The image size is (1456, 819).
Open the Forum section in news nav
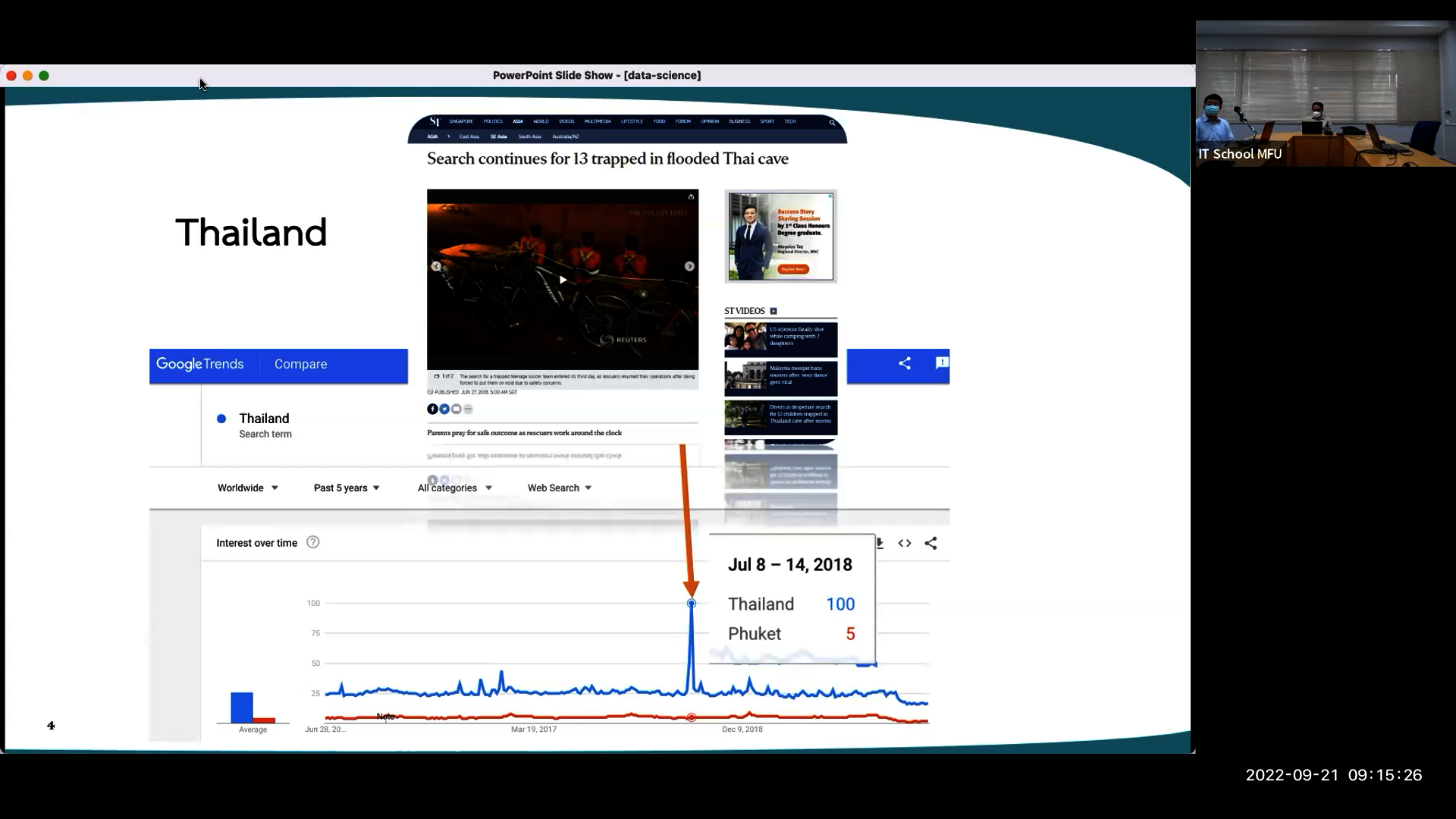(683, 121)
